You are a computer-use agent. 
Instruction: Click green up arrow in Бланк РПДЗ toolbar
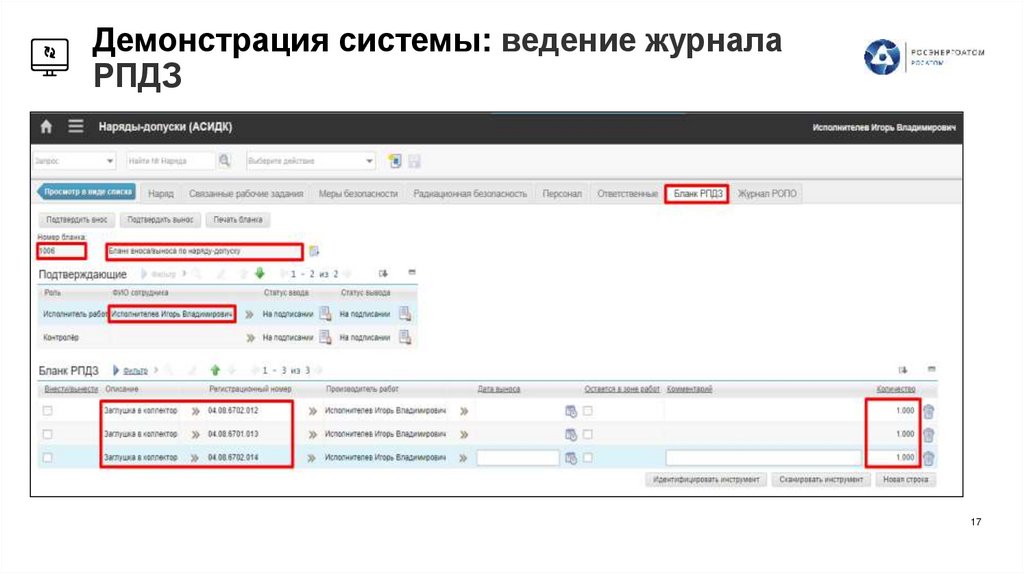tap(215, 370)
